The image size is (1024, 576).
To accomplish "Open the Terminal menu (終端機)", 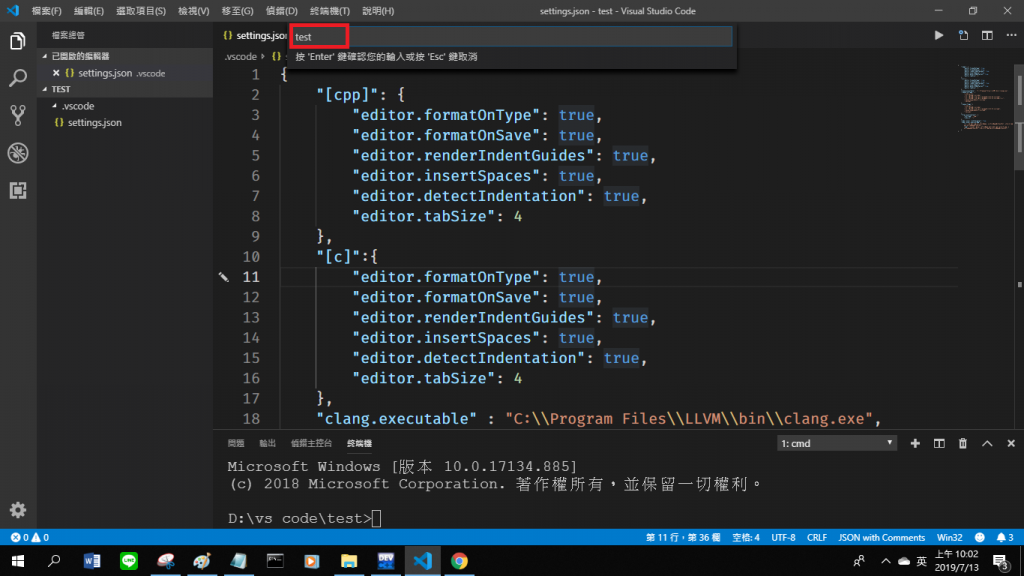I will tap(330, 11).
